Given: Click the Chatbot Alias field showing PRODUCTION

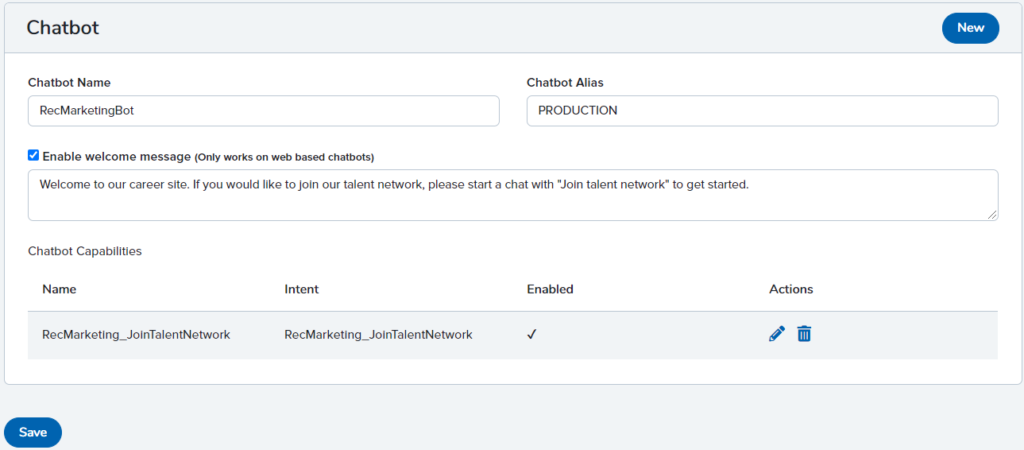Looking at the screenshot, I should coord(762,111).
